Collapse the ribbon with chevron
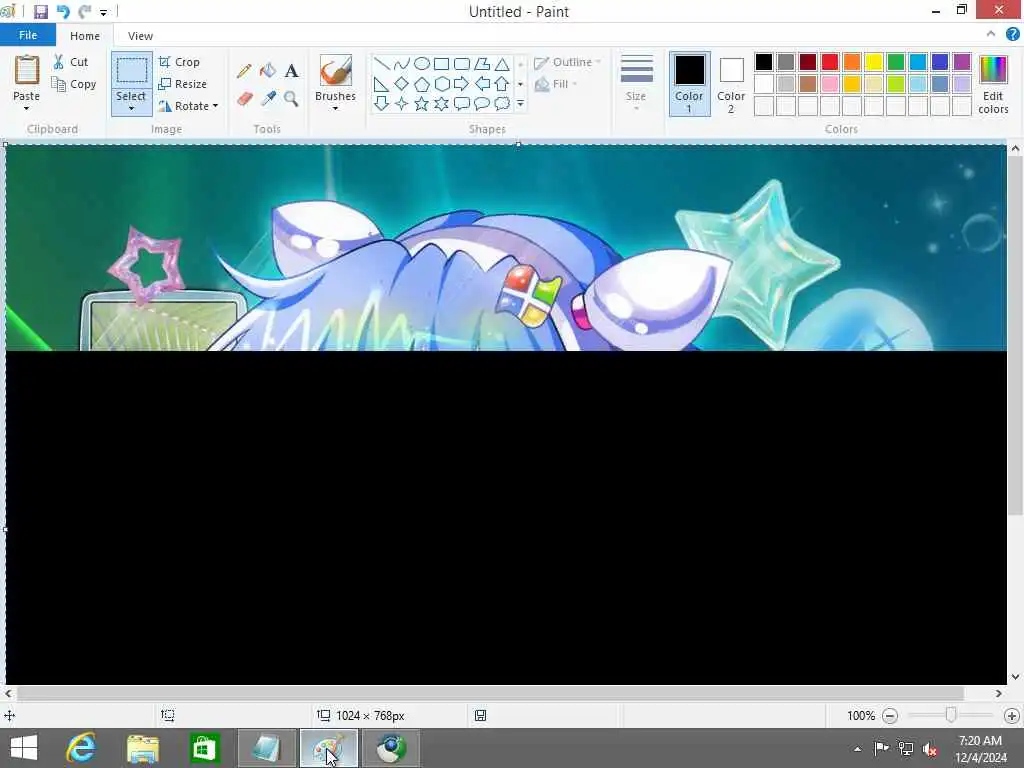 click(x=991, y=34)
